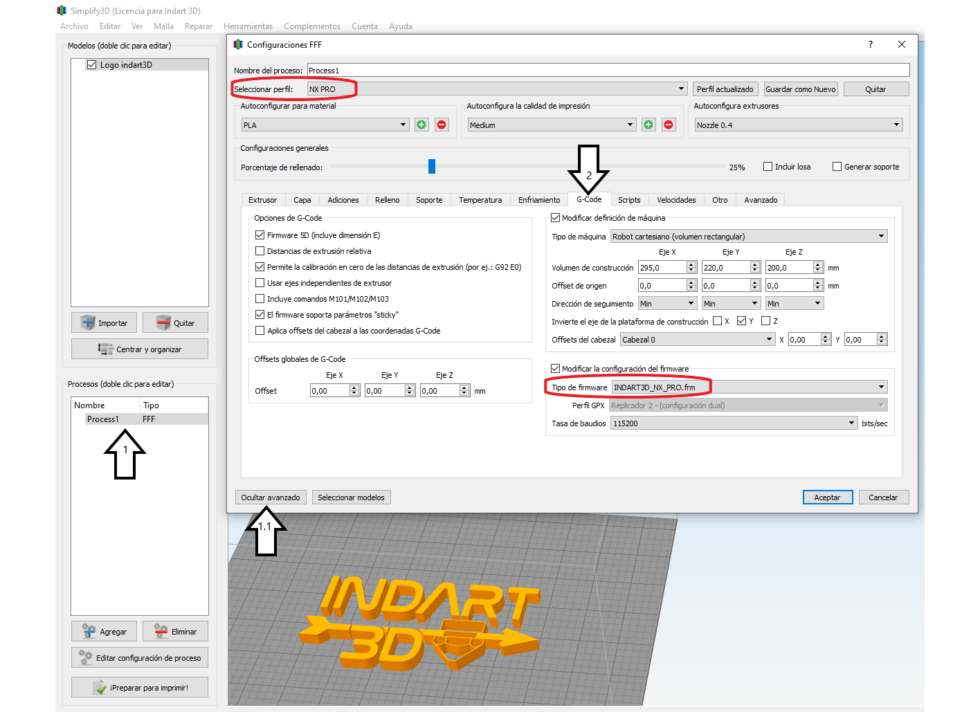Image resolution: width=980 pixels, height=712 pixels.
Task: Toggle Firmware 5D checkbox
Action: (x=260, y=235)
